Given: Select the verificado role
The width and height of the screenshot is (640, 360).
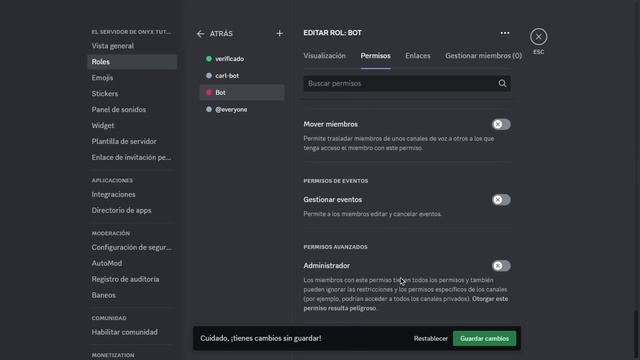Looking at the screenshot, I should pos(242,59).
